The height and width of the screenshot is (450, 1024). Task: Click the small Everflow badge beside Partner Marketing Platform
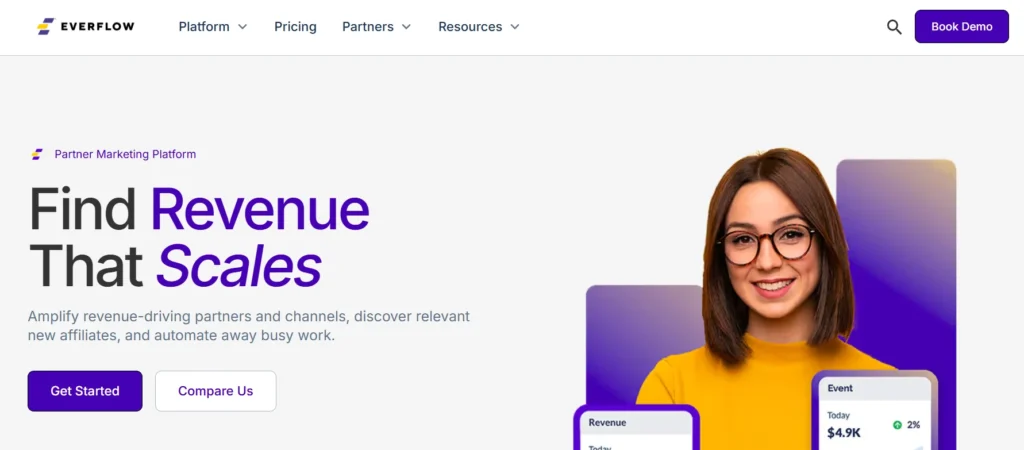[x=37, y=154]
